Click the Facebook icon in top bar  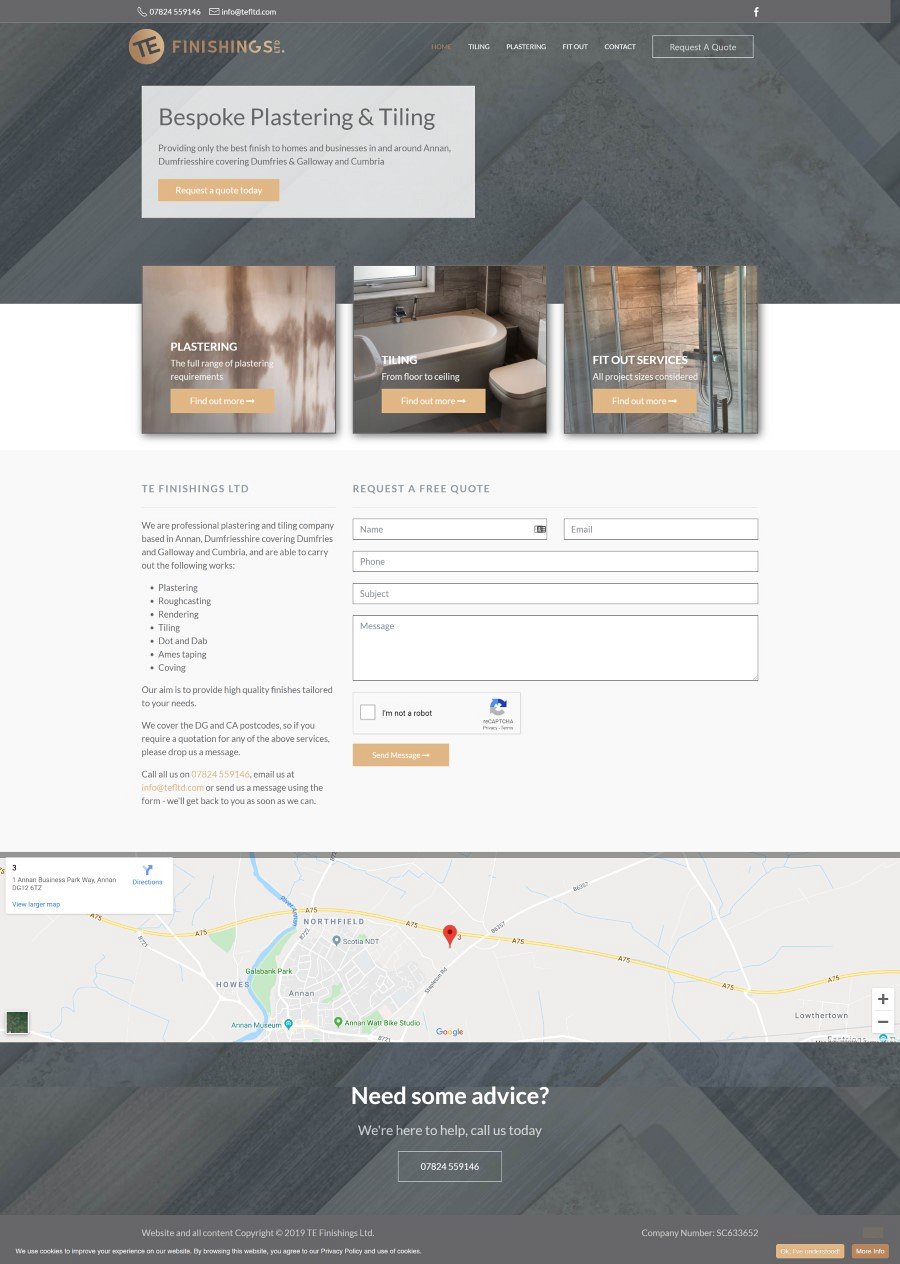(x=756, y=12)
